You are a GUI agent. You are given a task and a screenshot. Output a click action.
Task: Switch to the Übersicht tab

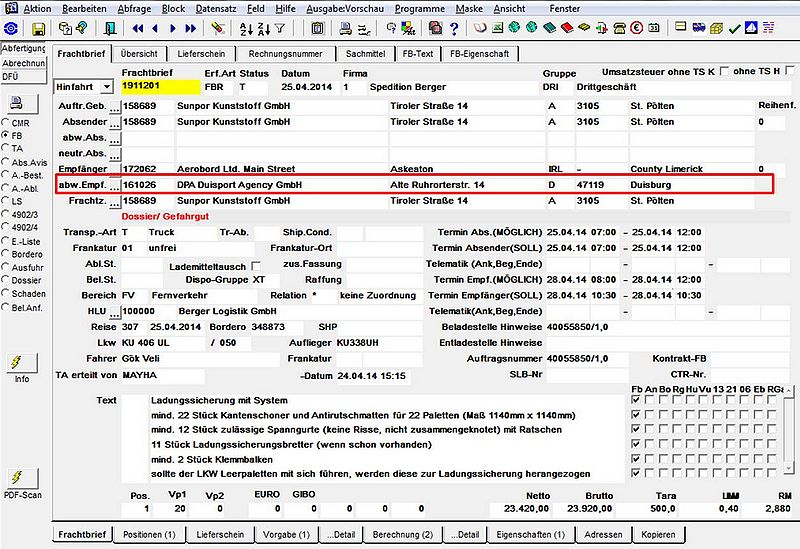tap(139, 54)
